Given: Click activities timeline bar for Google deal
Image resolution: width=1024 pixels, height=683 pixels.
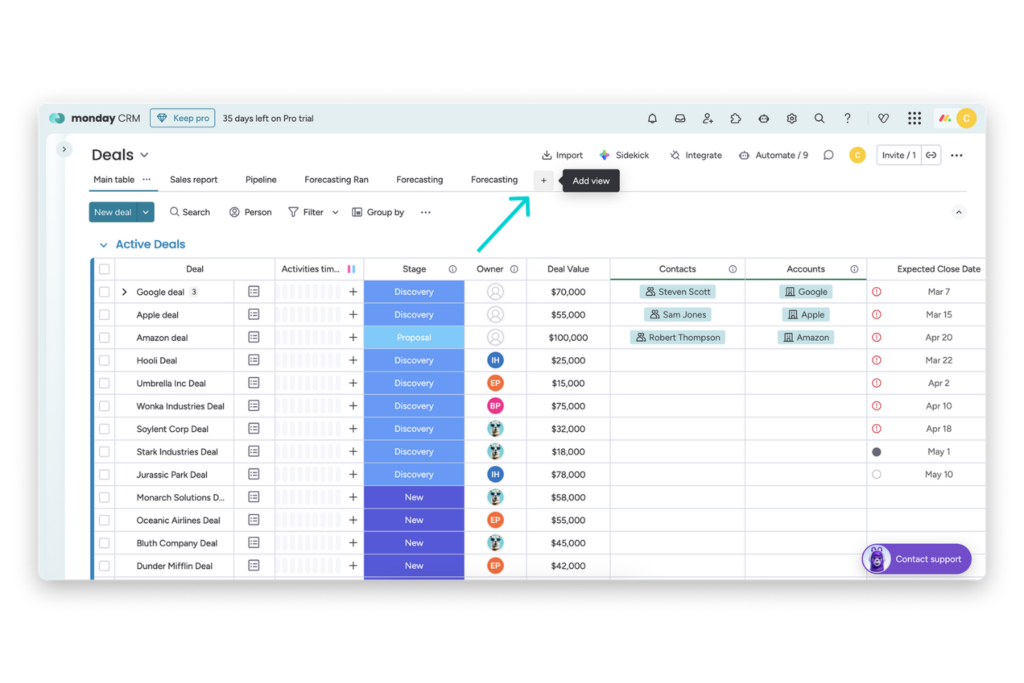Looking at the screenshot, I should [x=308, y=292].
